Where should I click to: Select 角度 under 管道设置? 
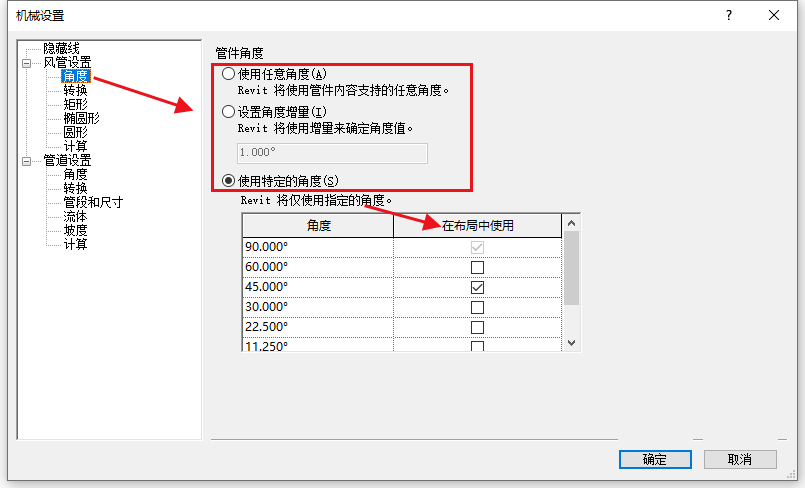pos(75,174)
